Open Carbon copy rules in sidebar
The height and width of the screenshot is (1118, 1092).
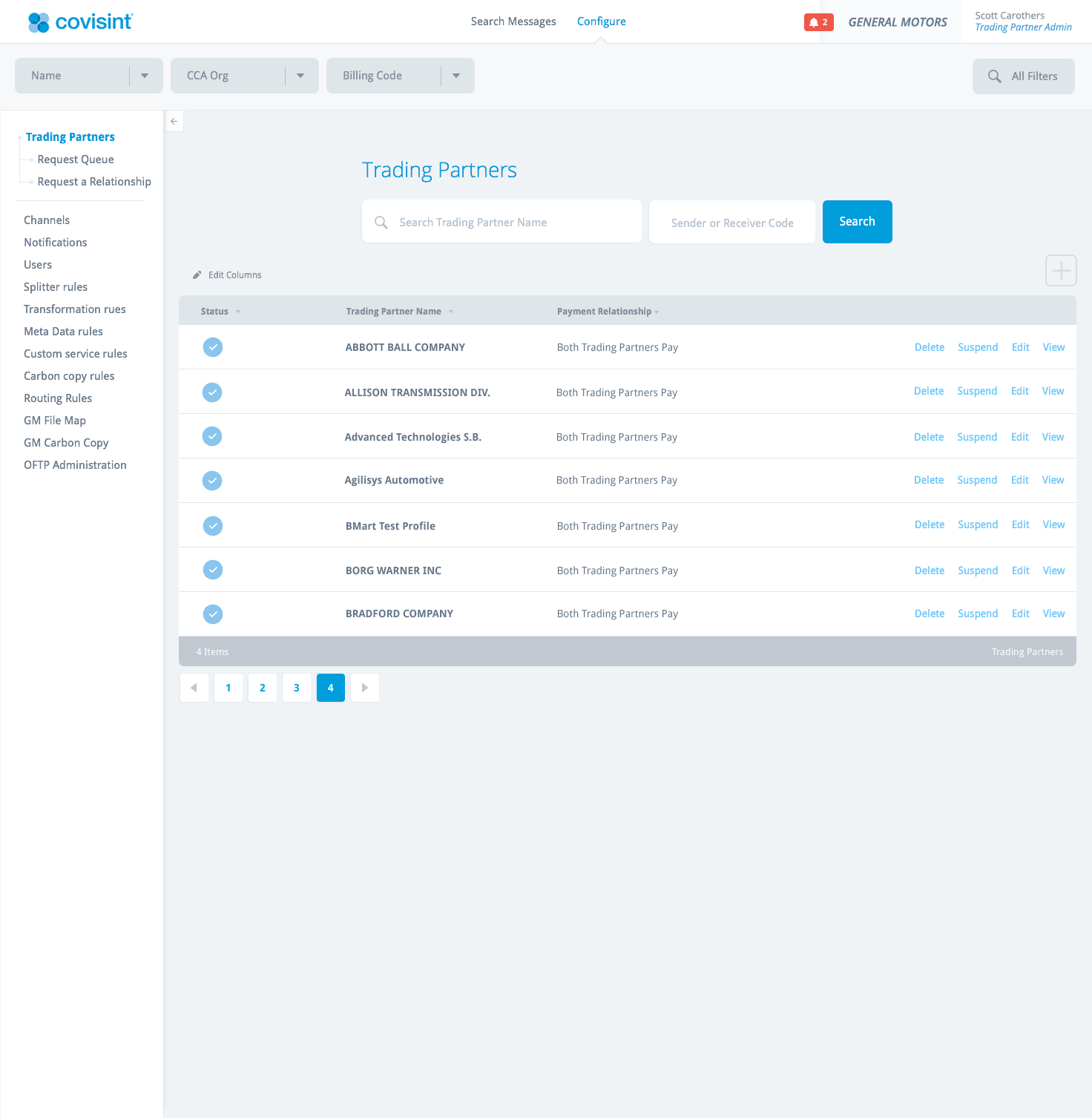69,376
